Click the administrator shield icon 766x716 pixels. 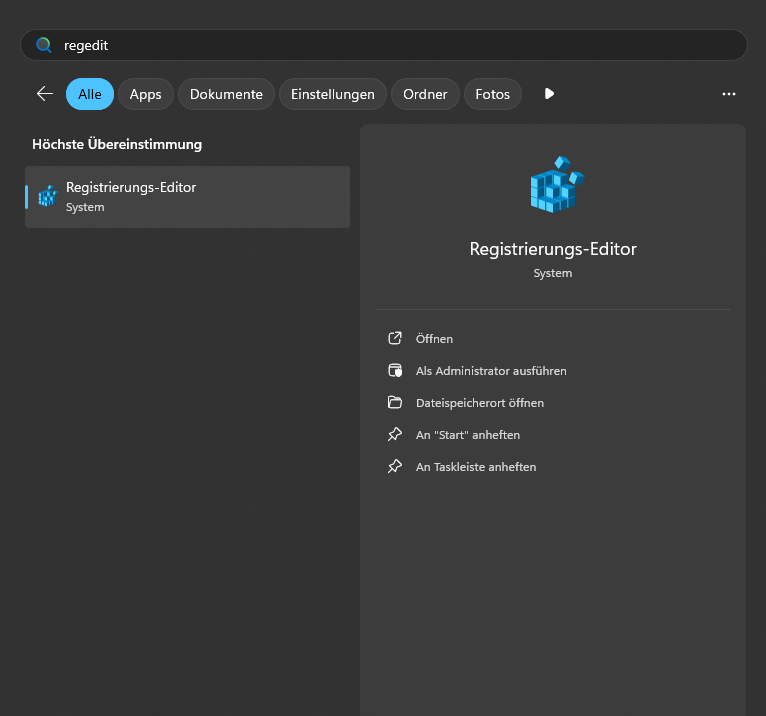395,370
